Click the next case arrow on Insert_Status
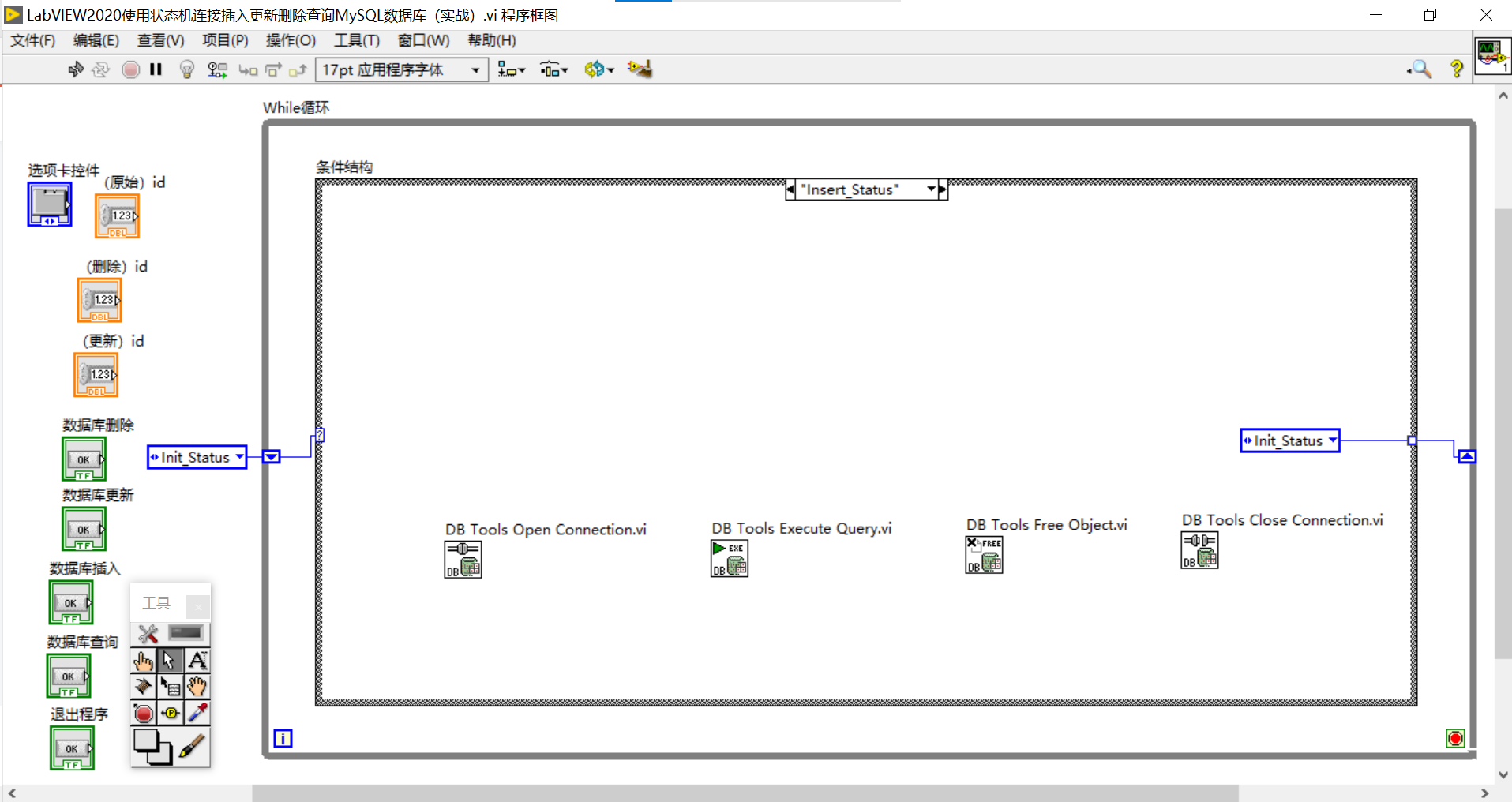The width and height of the screenshot is (1512, 802). coord(944,189)
